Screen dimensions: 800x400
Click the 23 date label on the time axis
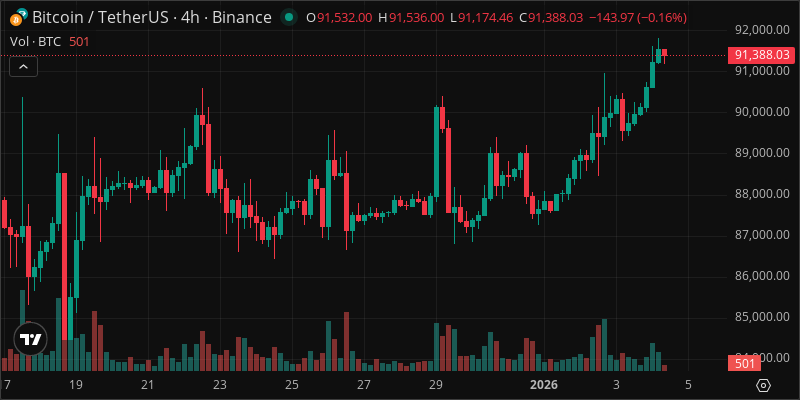click(219, 384)
